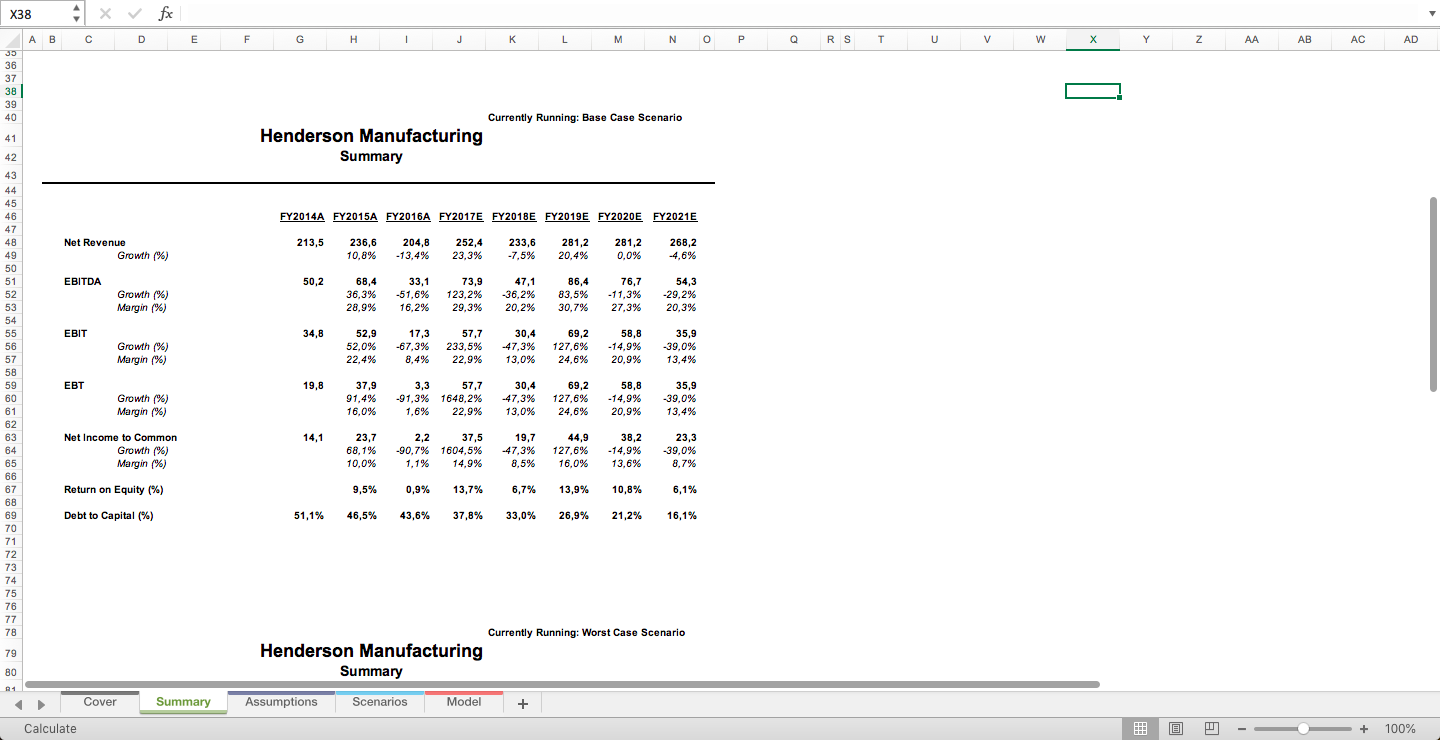The image size is (1440, 740).
Task: Select column P header
Action: click(x=740, y=39)
